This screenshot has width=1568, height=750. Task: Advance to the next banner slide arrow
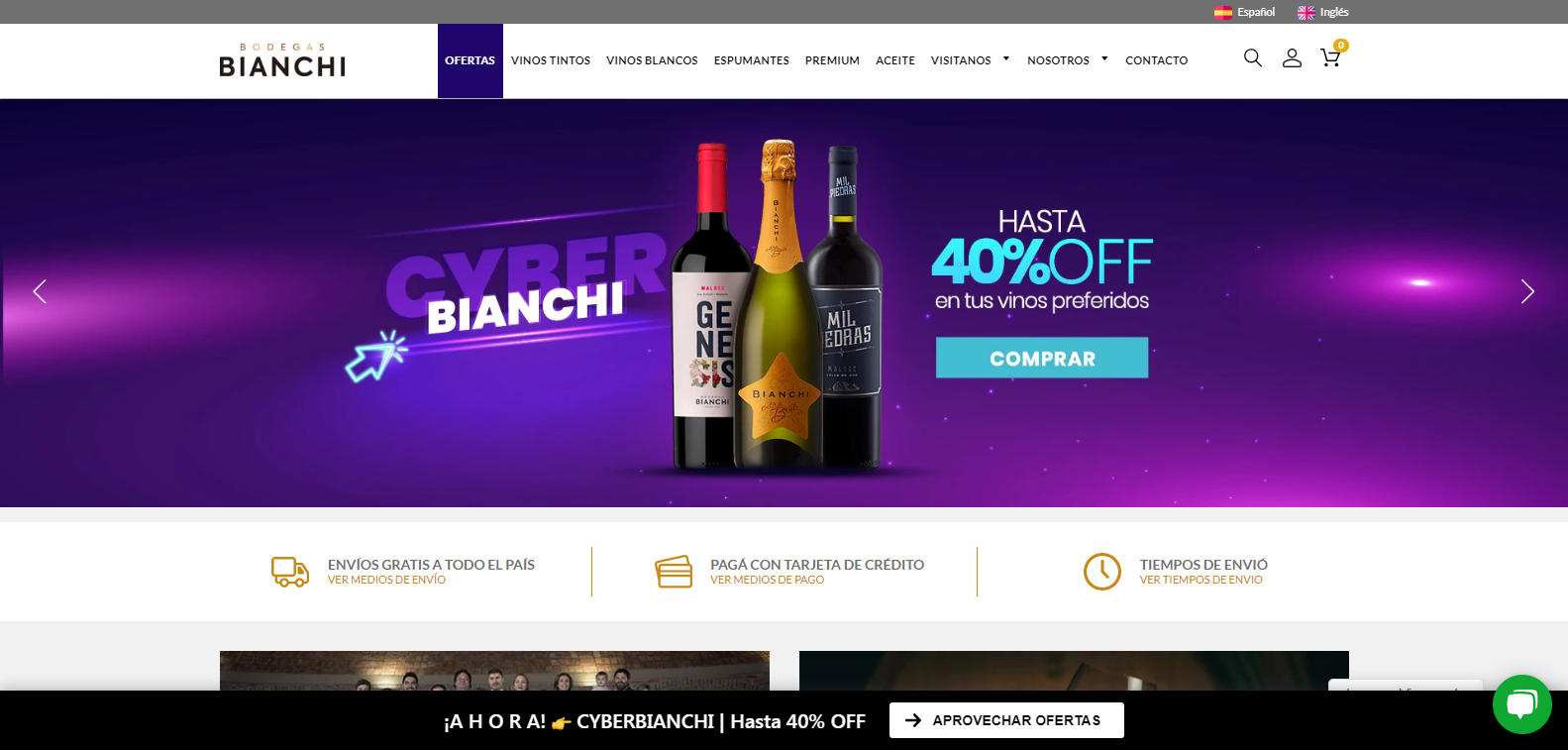tap(1527, 291)
